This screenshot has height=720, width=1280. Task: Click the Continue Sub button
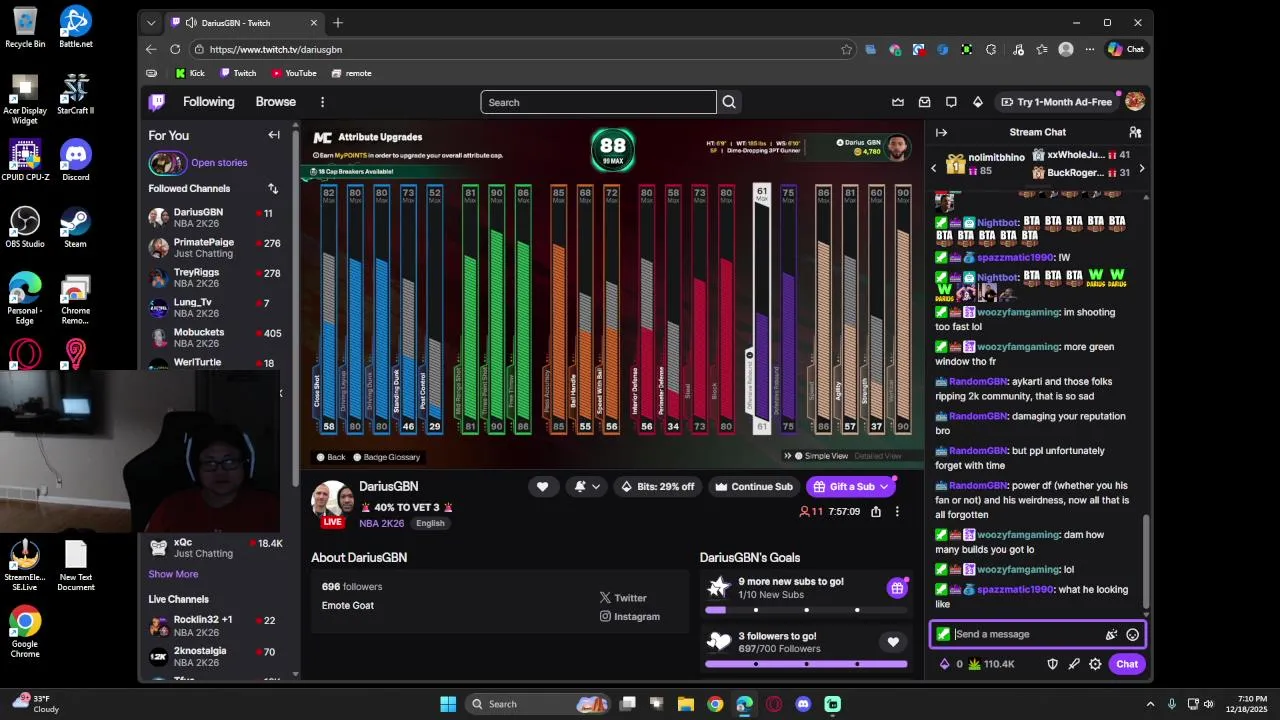(x=753, y=487)
